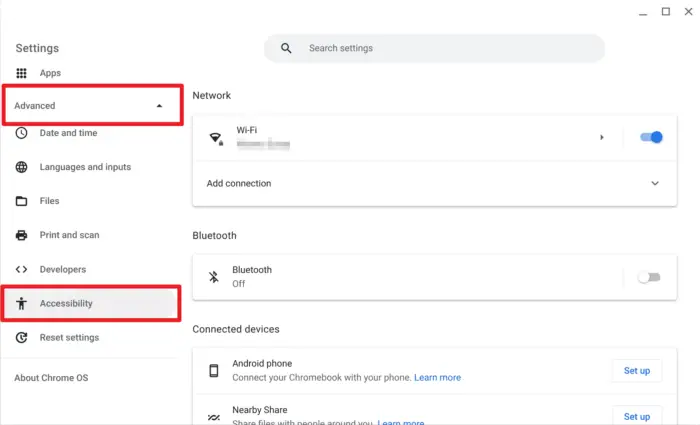This screenshot has height=425, width=700.
Task: Click the Android phone device icon
Action: [214, 371]
